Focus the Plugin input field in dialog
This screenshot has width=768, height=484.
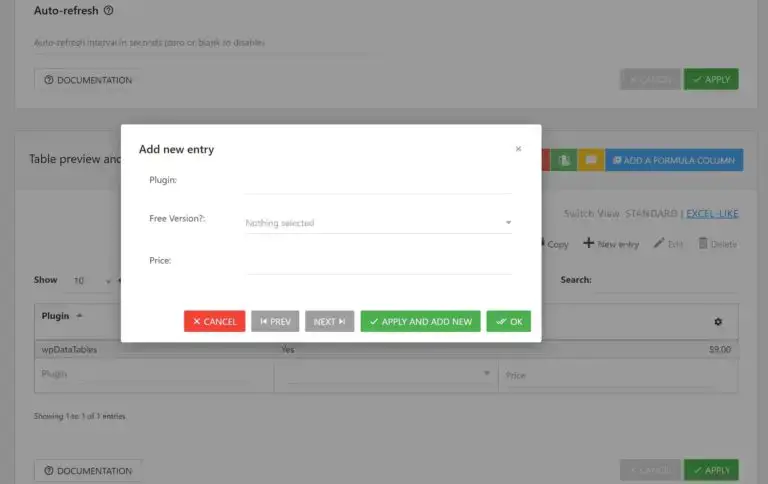[x=378, y=183]
